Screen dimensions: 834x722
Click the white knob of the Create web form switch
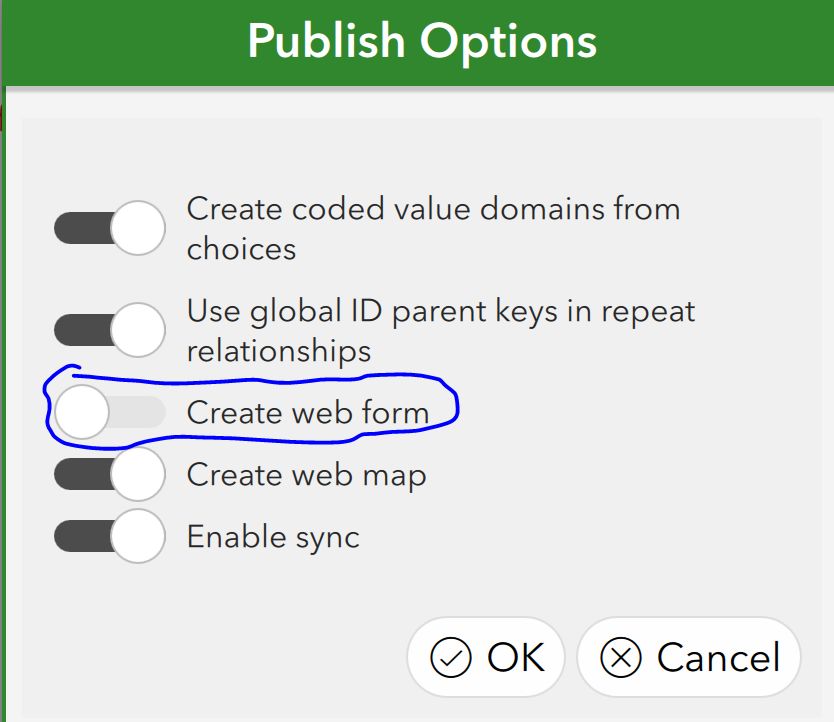(x=81, y=412)
